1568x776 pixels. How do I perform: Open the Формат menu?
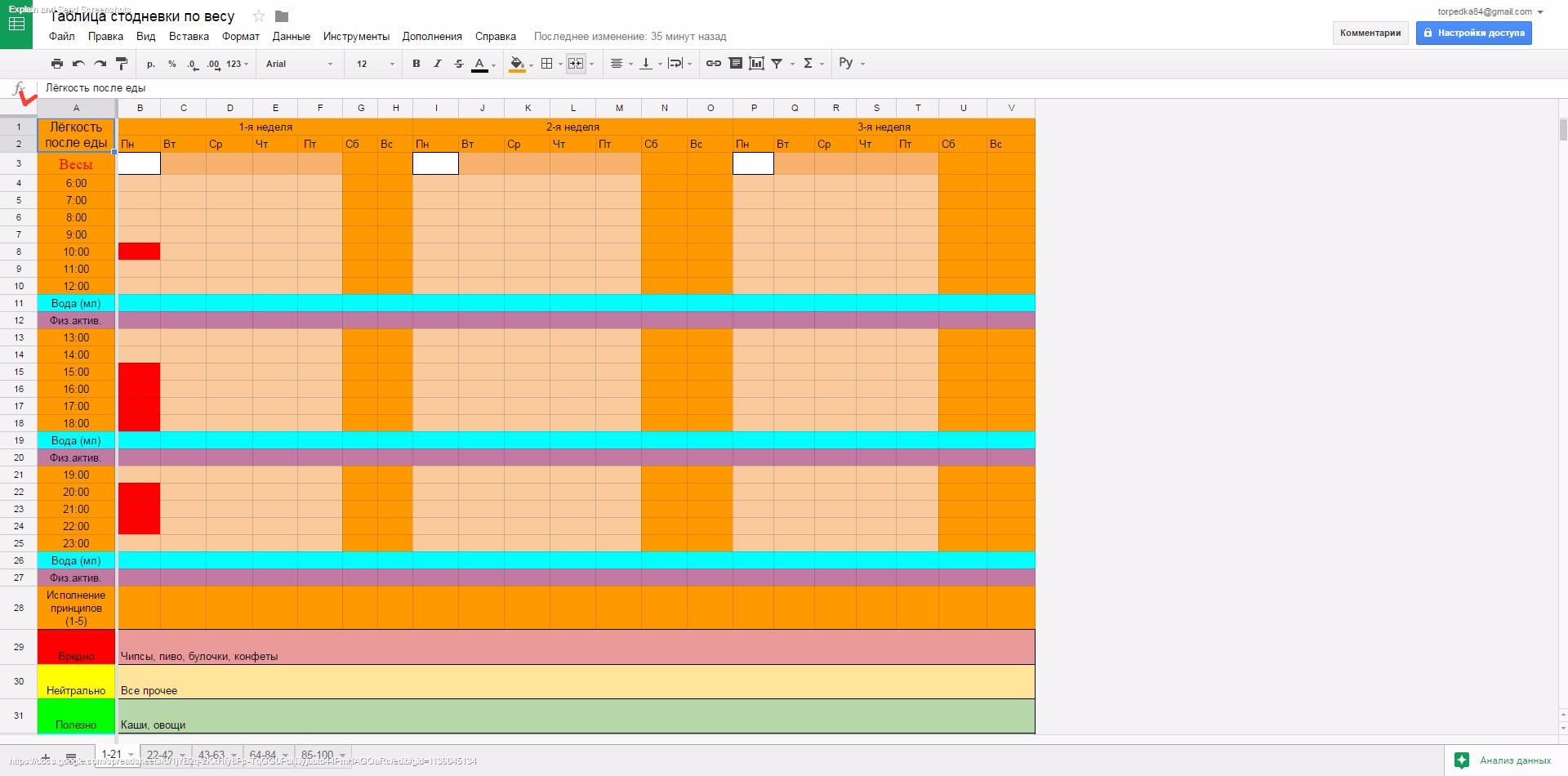[x=241, y=36]
